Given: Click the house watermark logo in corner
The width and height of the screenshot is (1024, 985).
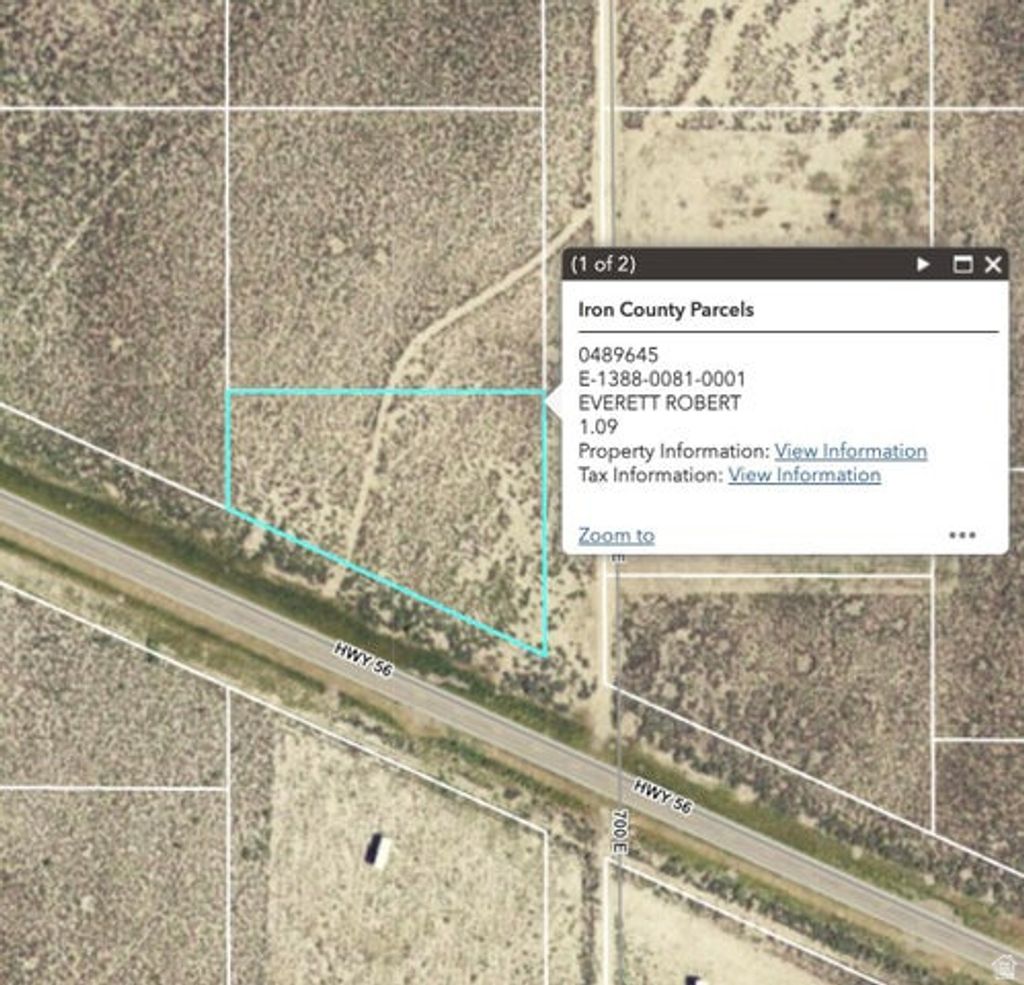Looking at the screenshot, I should (x=1005, y=966).
